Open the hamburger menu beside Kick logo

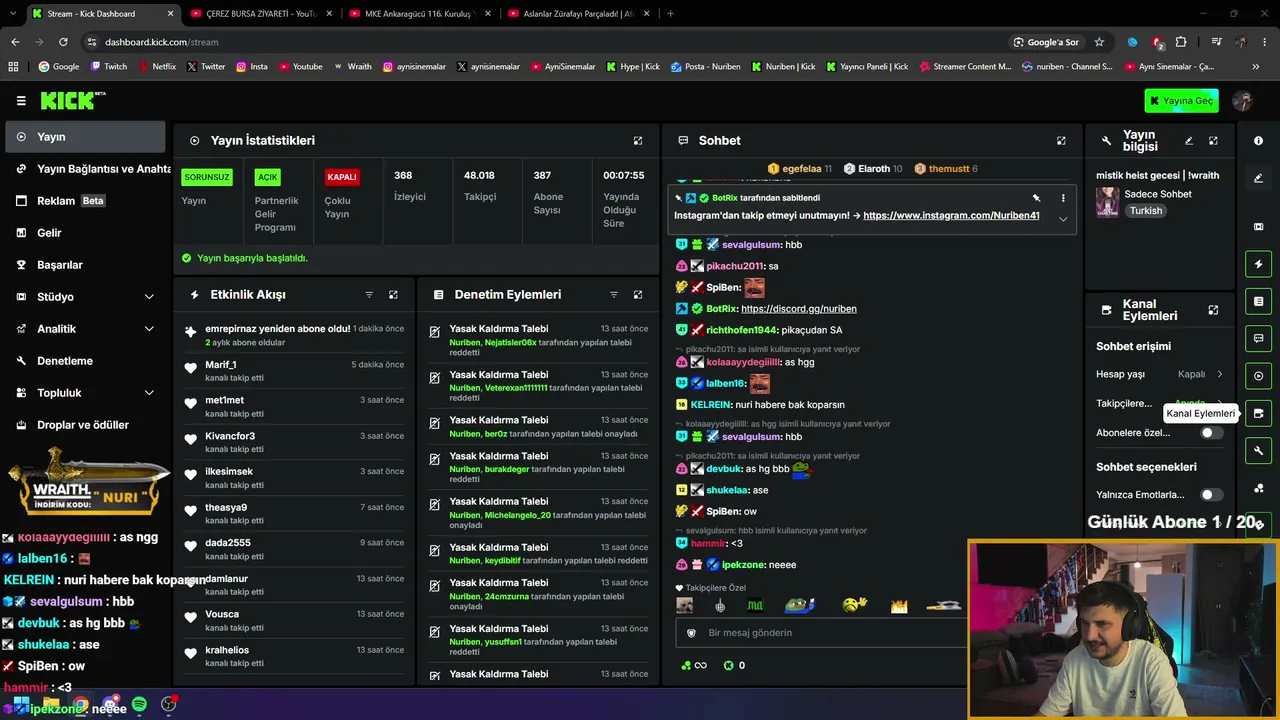coord(21,100)
